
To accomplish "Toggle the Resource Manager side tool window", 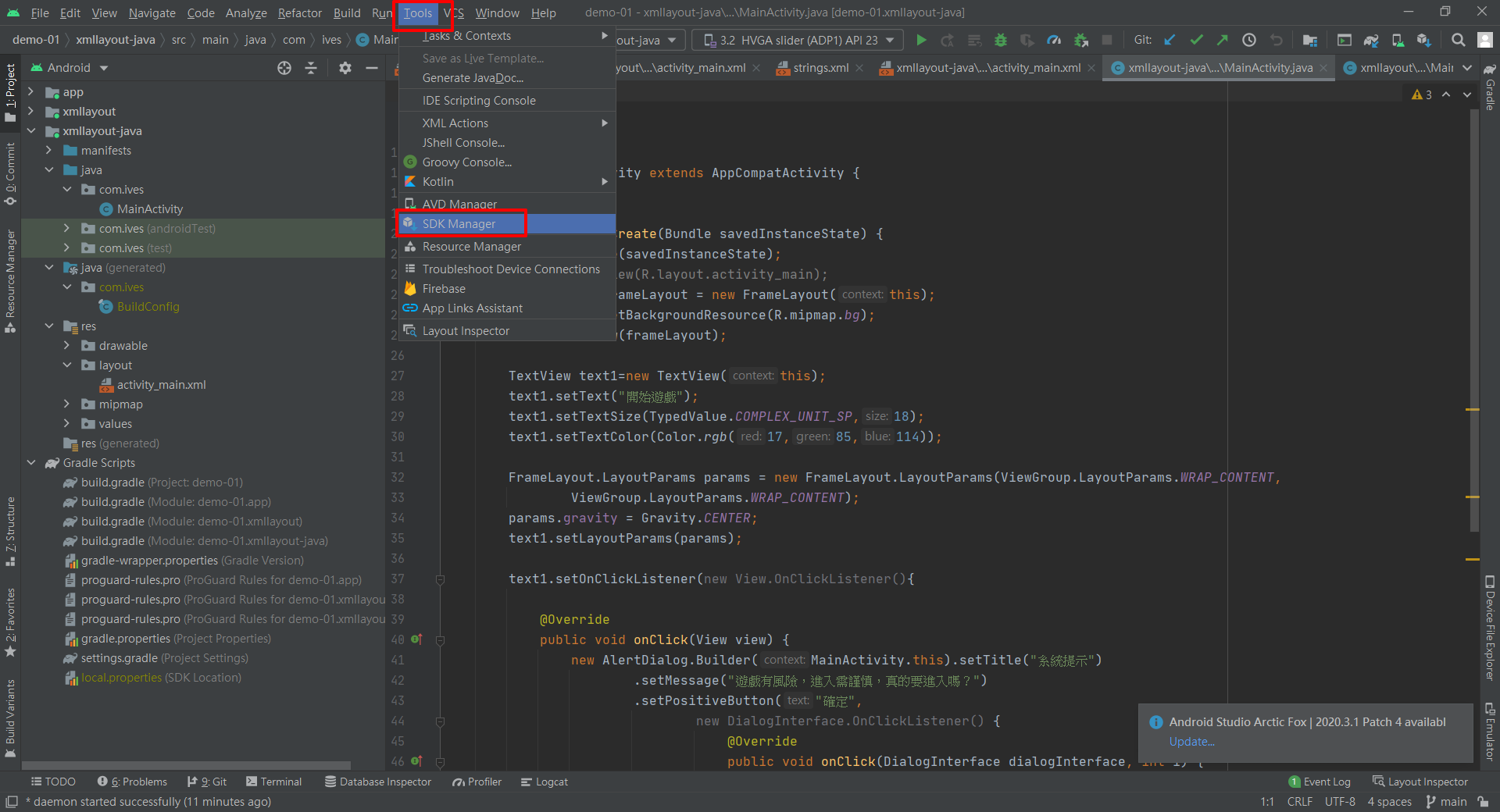I will tap(10, 281).
